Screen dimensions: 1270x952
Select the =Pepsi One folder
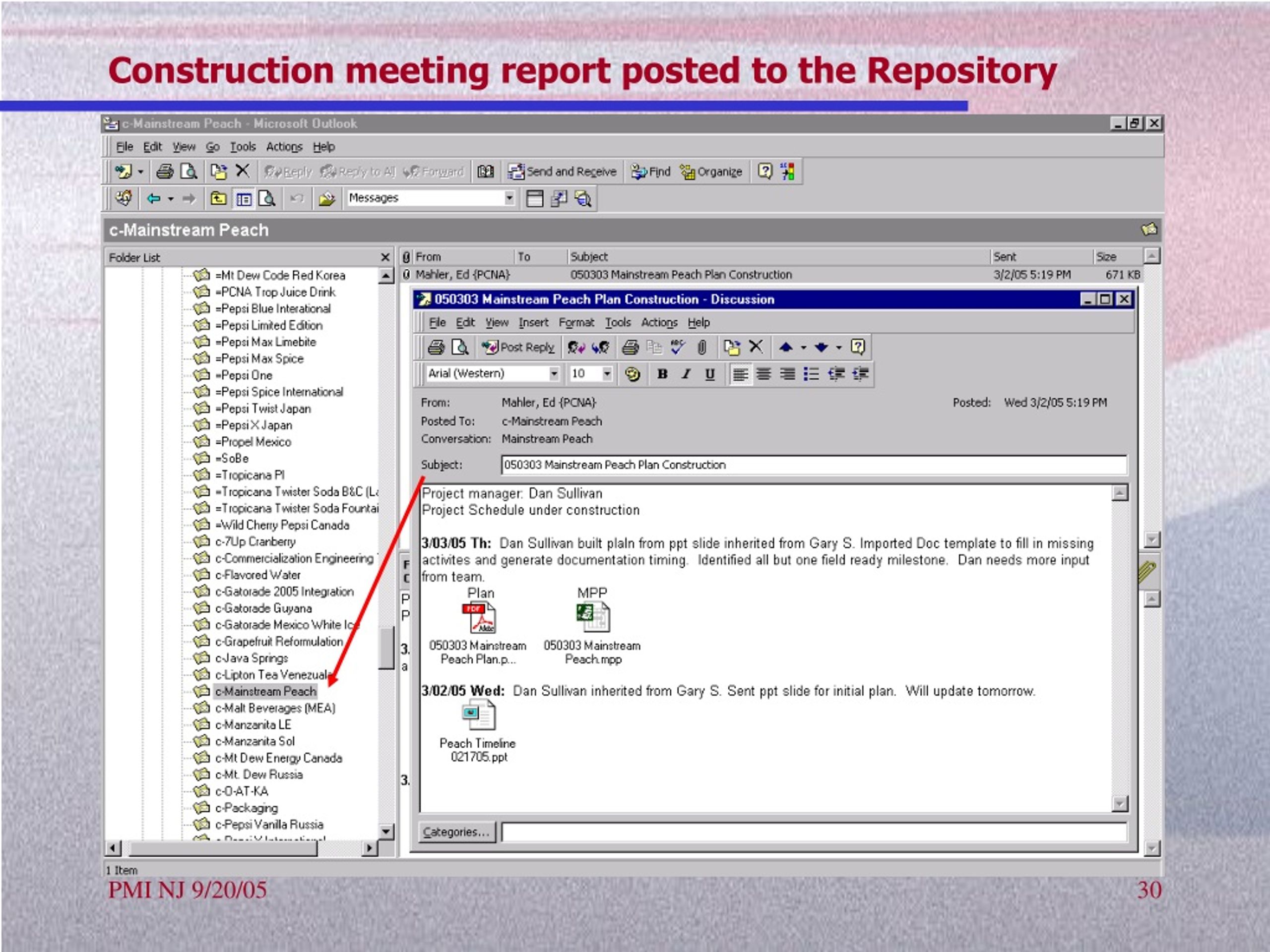244,375
